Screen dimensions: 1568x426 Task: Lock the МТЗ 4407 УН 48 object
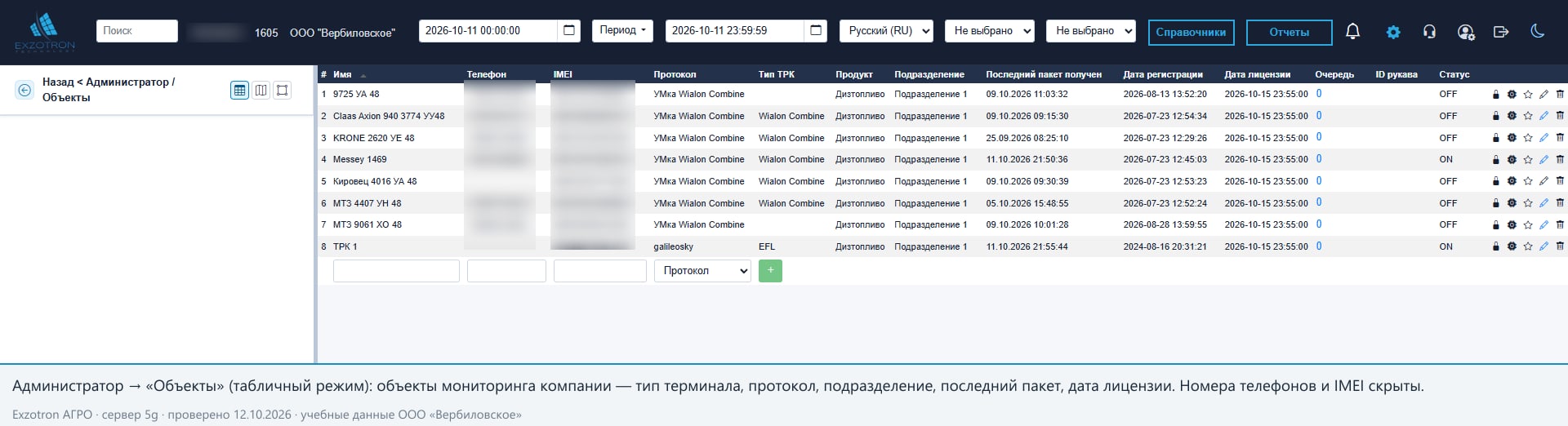point(1496,203)
